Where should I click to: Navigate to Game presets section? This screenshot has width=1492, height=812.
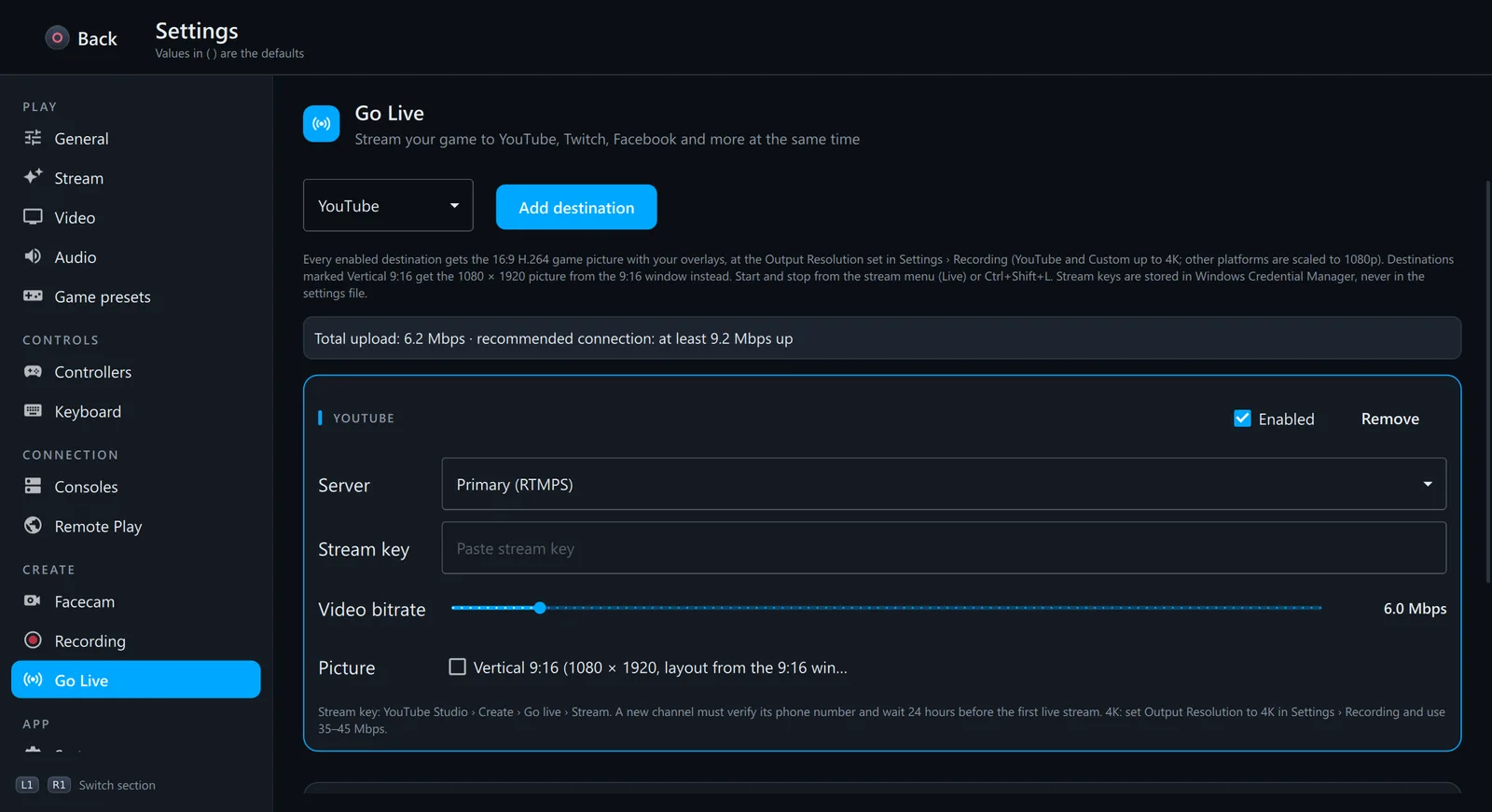click(136, 296)
